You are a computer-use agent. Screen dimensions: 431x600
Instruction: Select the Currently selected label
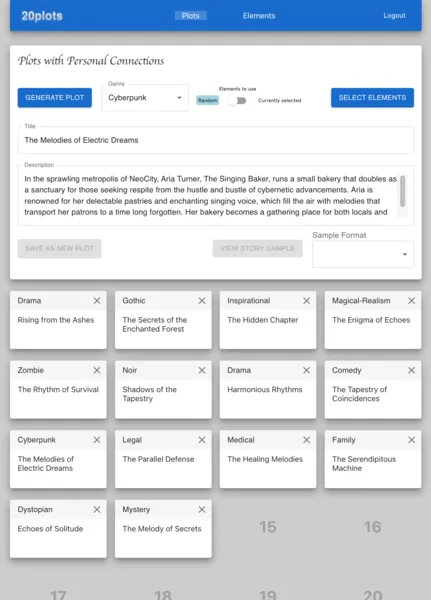[279, 101]
